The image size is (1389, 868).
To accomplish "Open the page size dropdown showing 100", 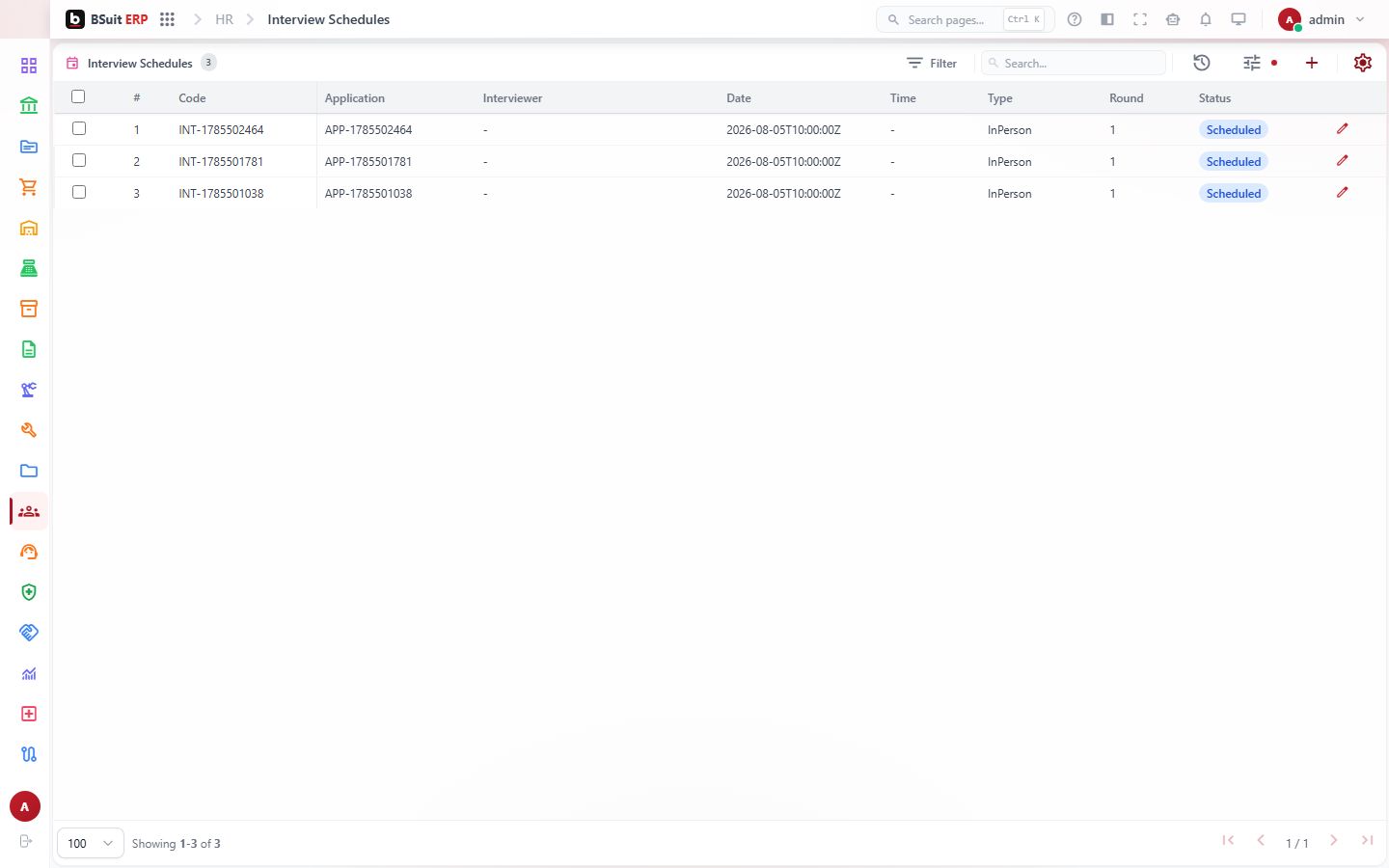I will [91, 843].
